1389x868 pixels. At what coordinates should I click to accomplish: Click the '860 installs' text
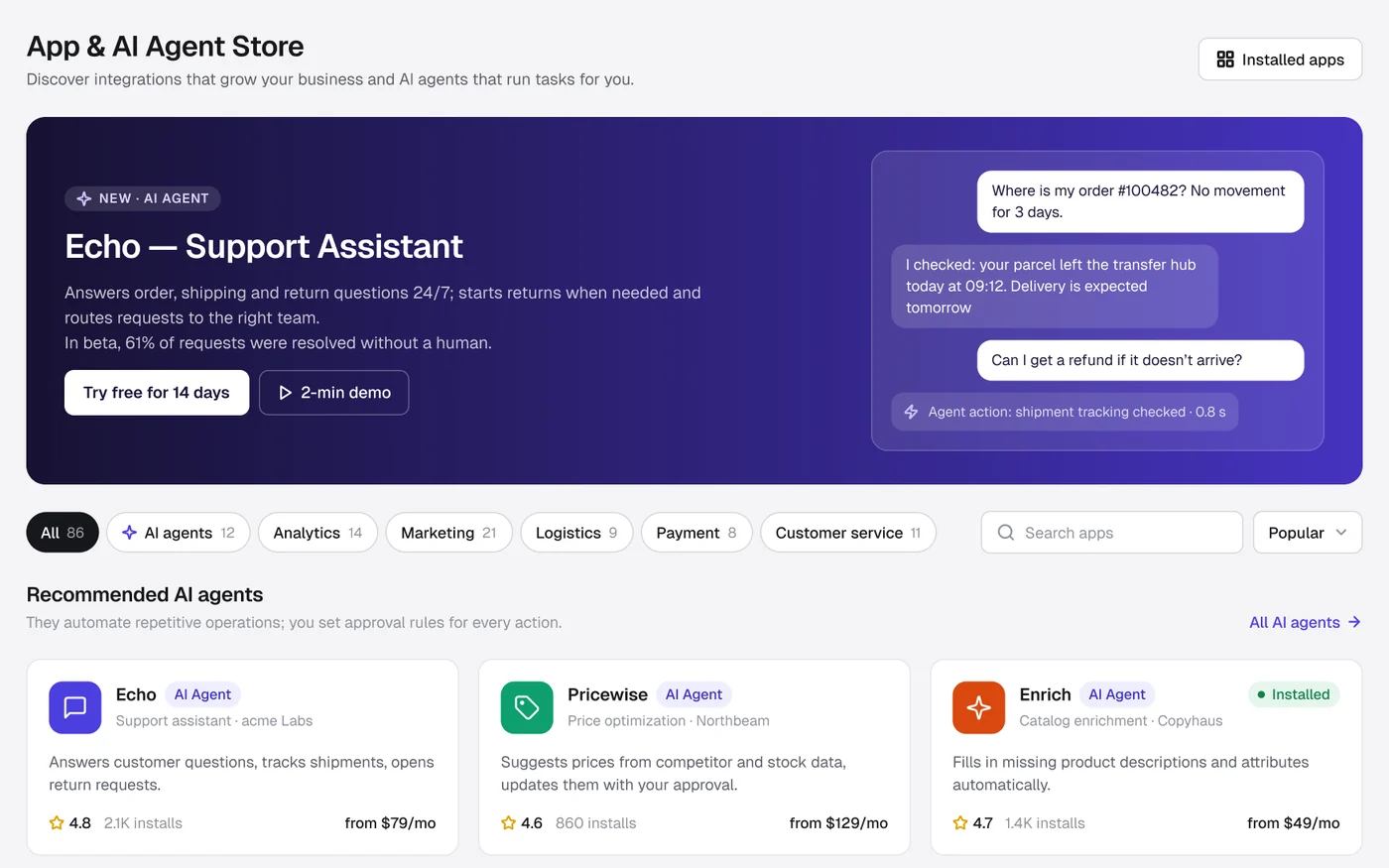pyautogui.click(x=595, y=823)
